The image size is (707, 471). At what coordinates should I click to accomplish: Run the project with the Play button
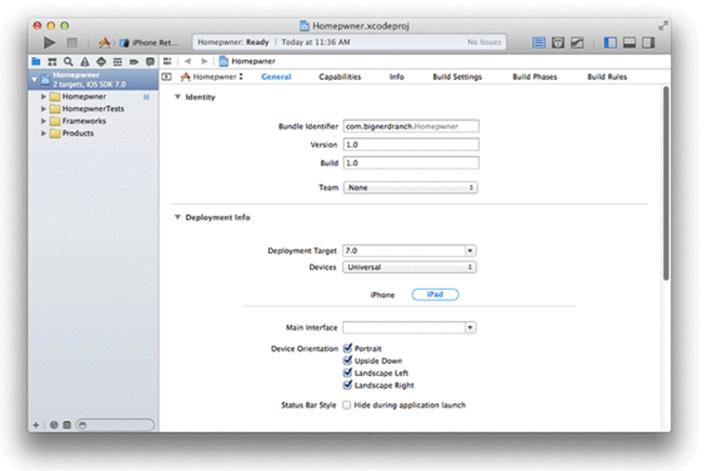coord(49,42)
